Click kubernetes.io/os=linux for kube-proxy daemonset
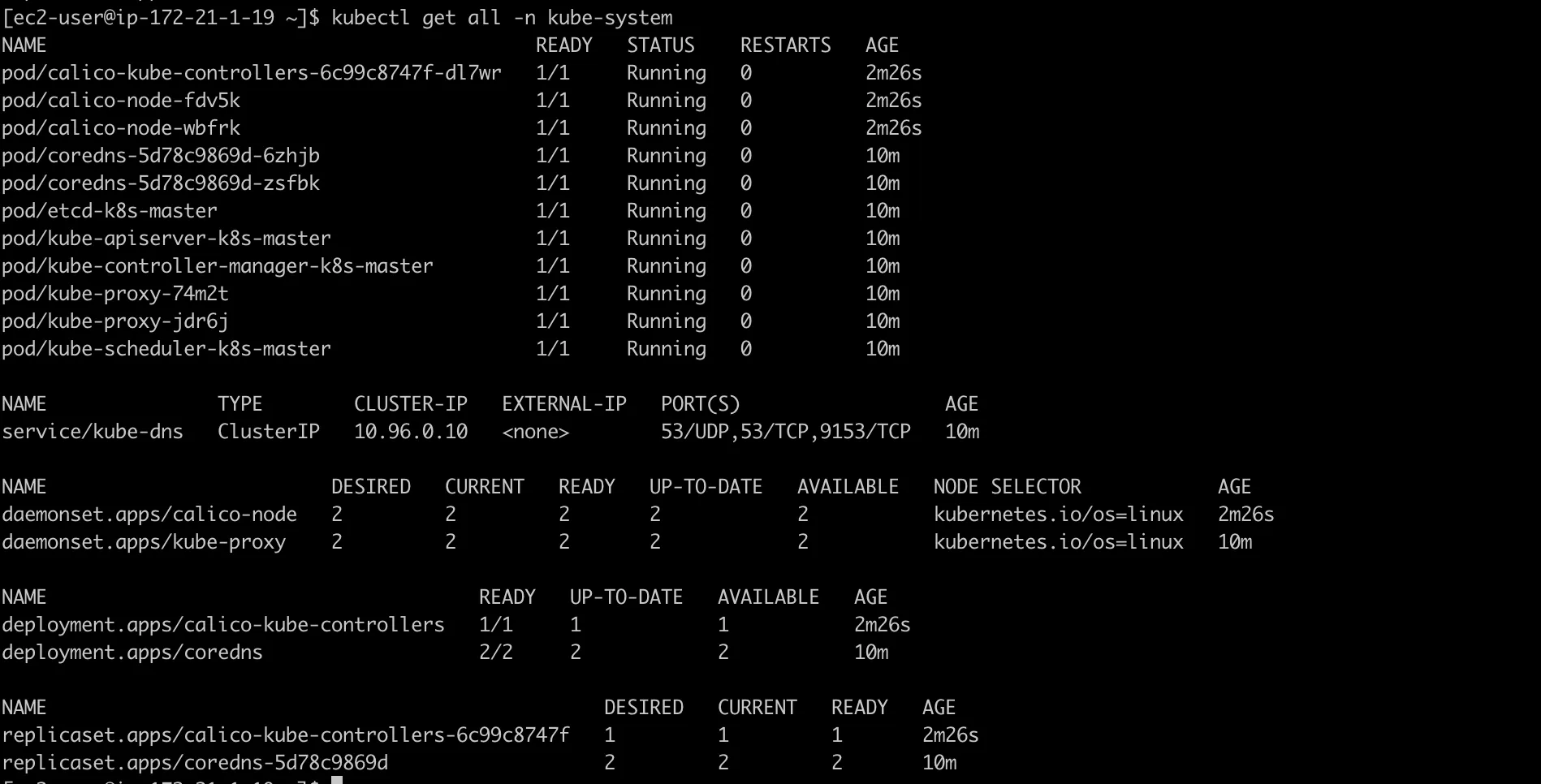 1059,542
